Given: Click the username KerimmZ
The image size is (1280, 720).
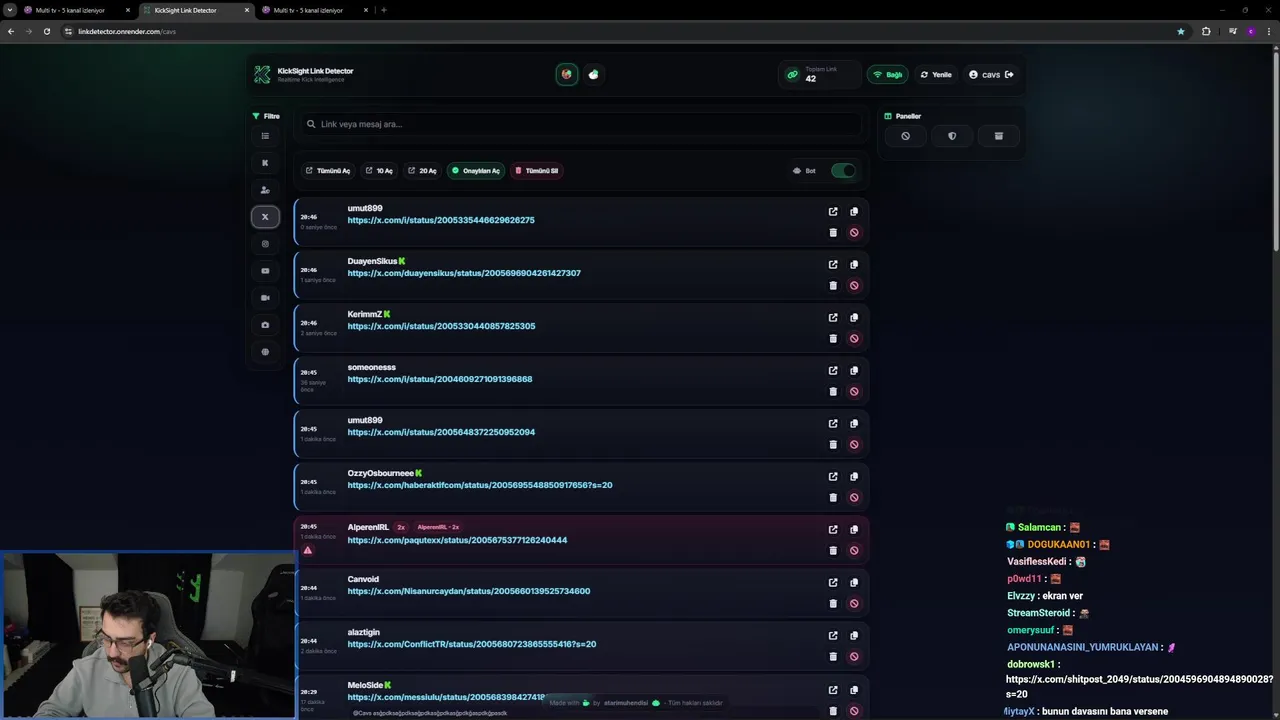Looking at the screenshot, I should point(365,314).
